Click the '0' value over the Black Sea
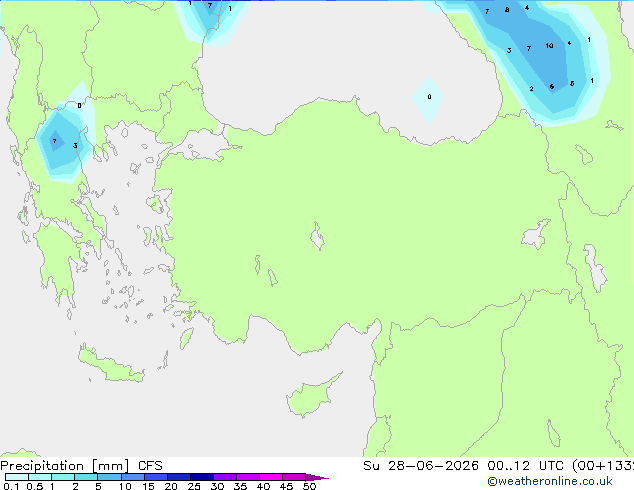This screenshot has width=634, height=490. click(429, 97)
